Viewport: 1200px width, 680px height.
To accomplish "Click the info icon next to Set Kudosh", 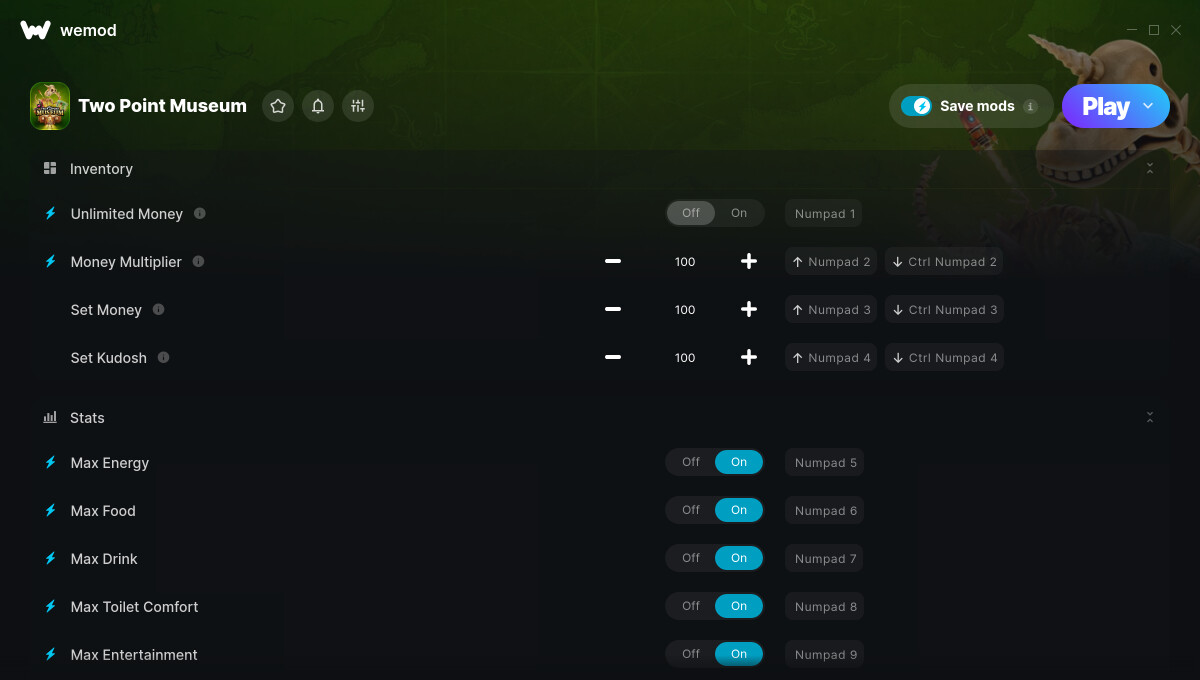I will tap(163, 357).
